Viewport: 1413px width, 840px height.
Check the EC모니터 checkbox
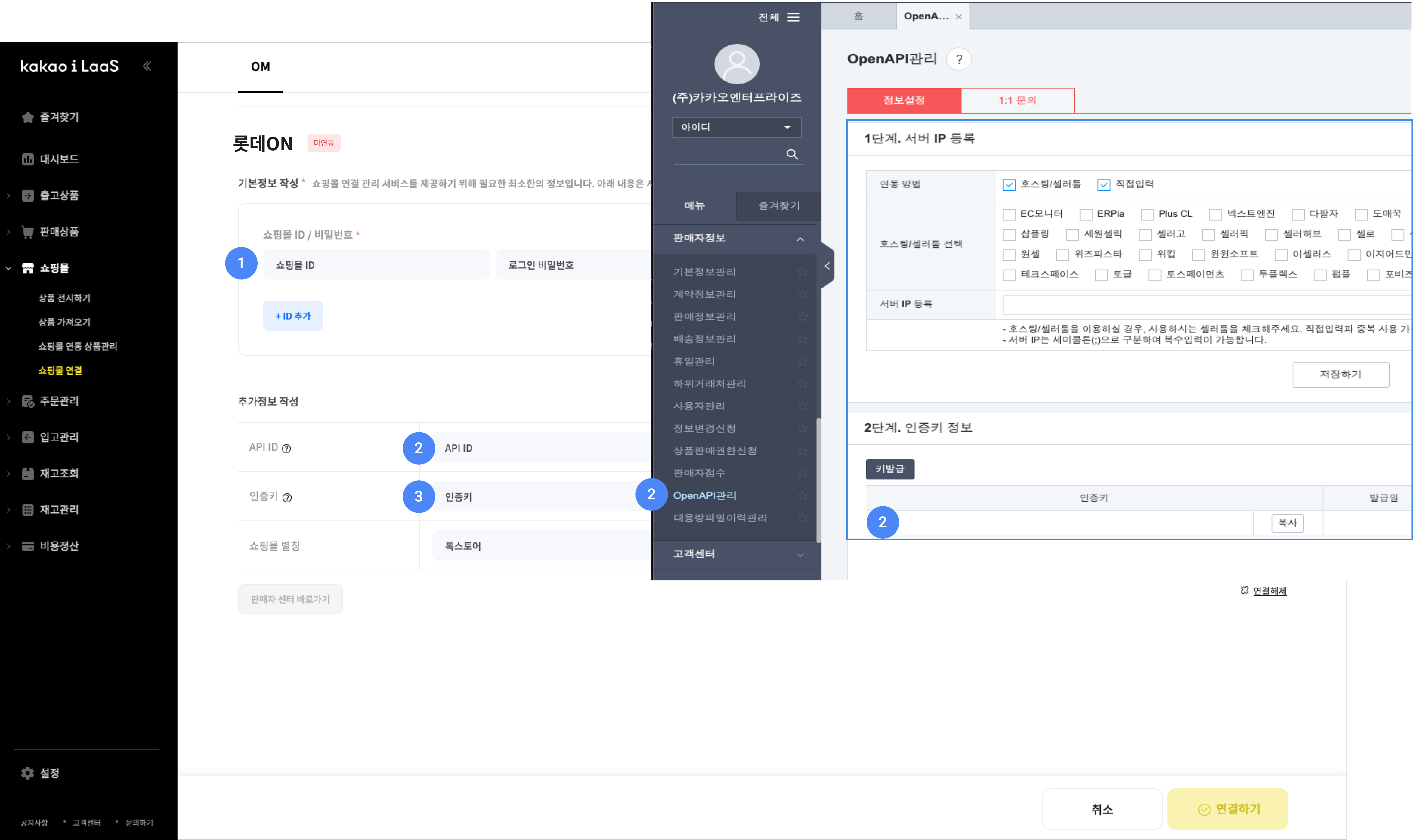coord(1009,215)
